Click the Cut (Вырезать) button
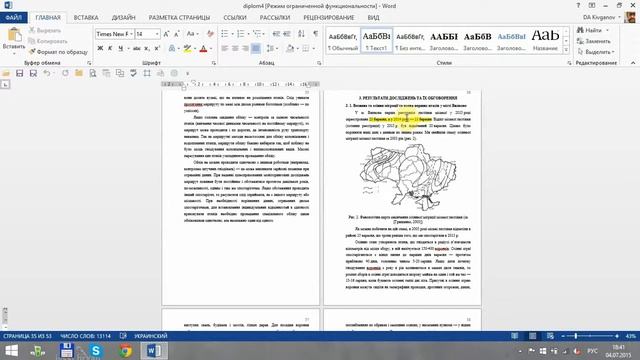This screenshot has width=640, height=360. click(x=45, y=31)
